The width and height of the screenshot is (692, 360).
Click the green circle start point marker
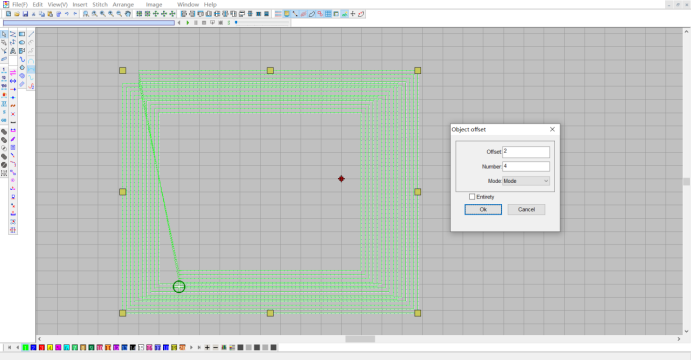[x=179, y=287]
